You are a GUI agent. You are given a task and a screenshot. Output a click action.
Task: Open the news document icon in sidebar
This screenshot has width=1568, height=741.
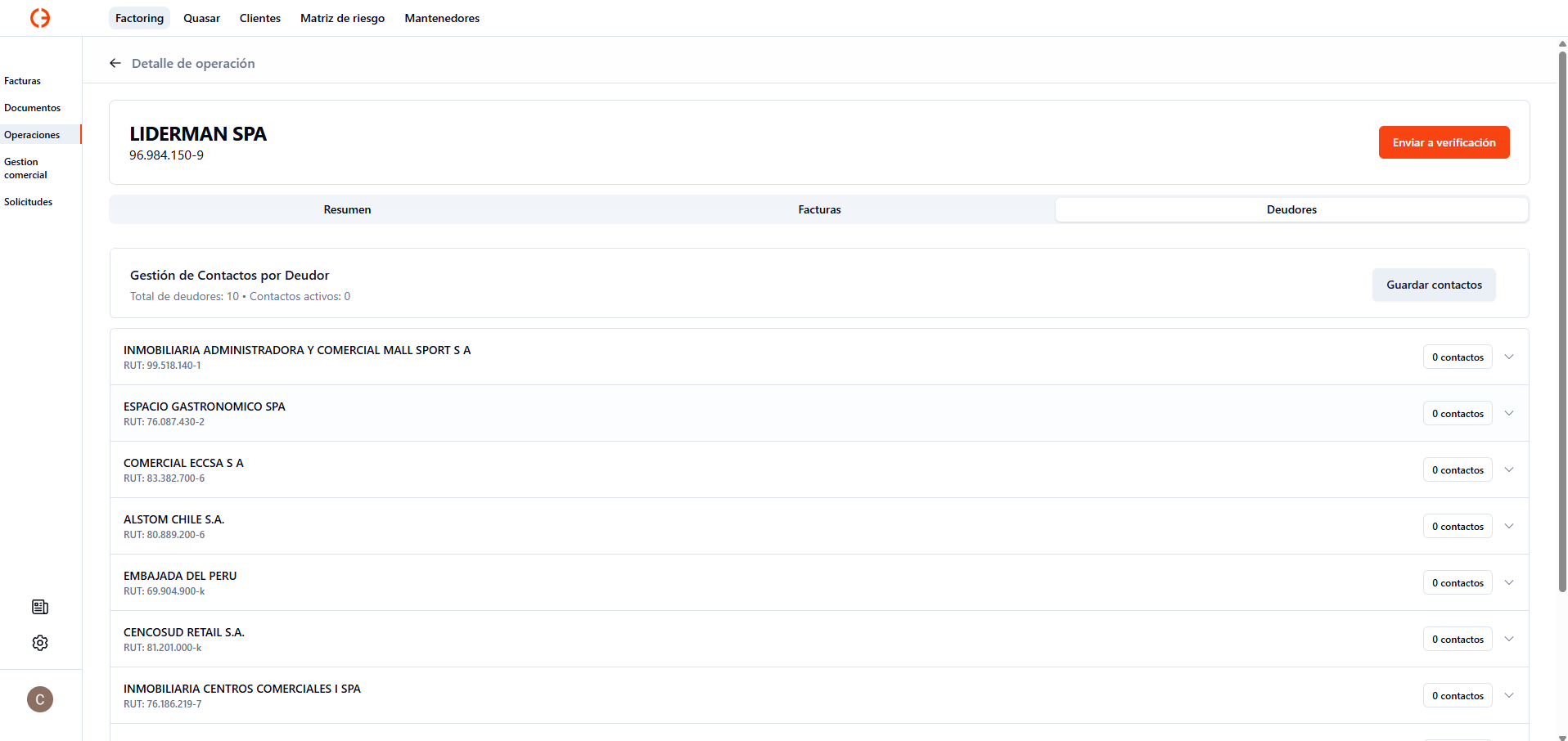click(x=40, y=607)
